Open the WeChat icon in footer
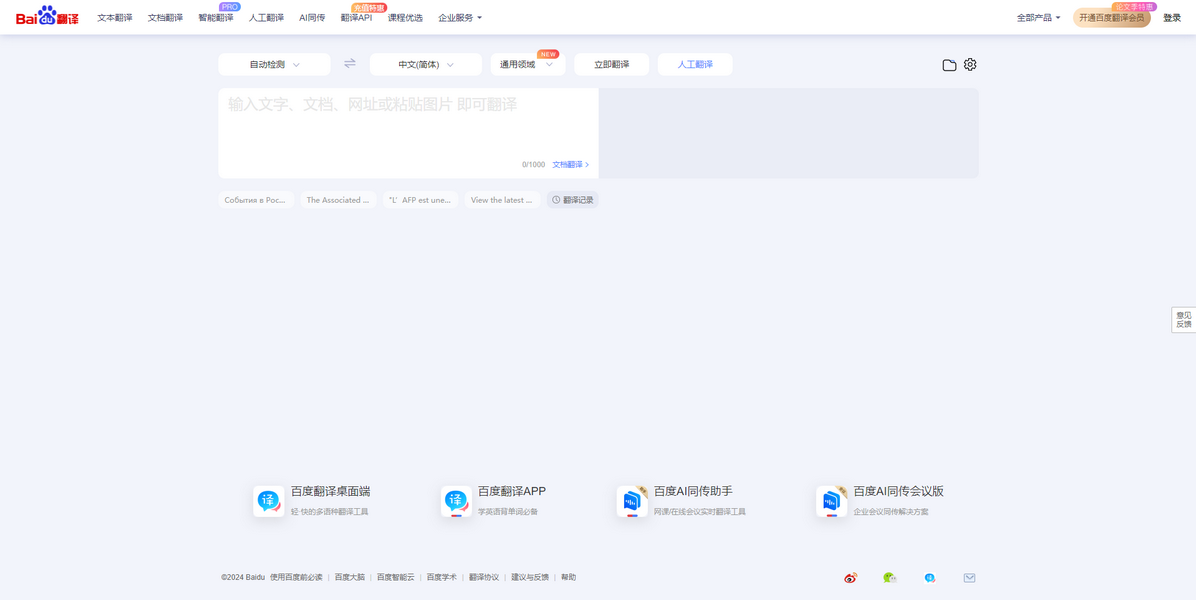Screen dimensions: 1196x600 (889, 578)
